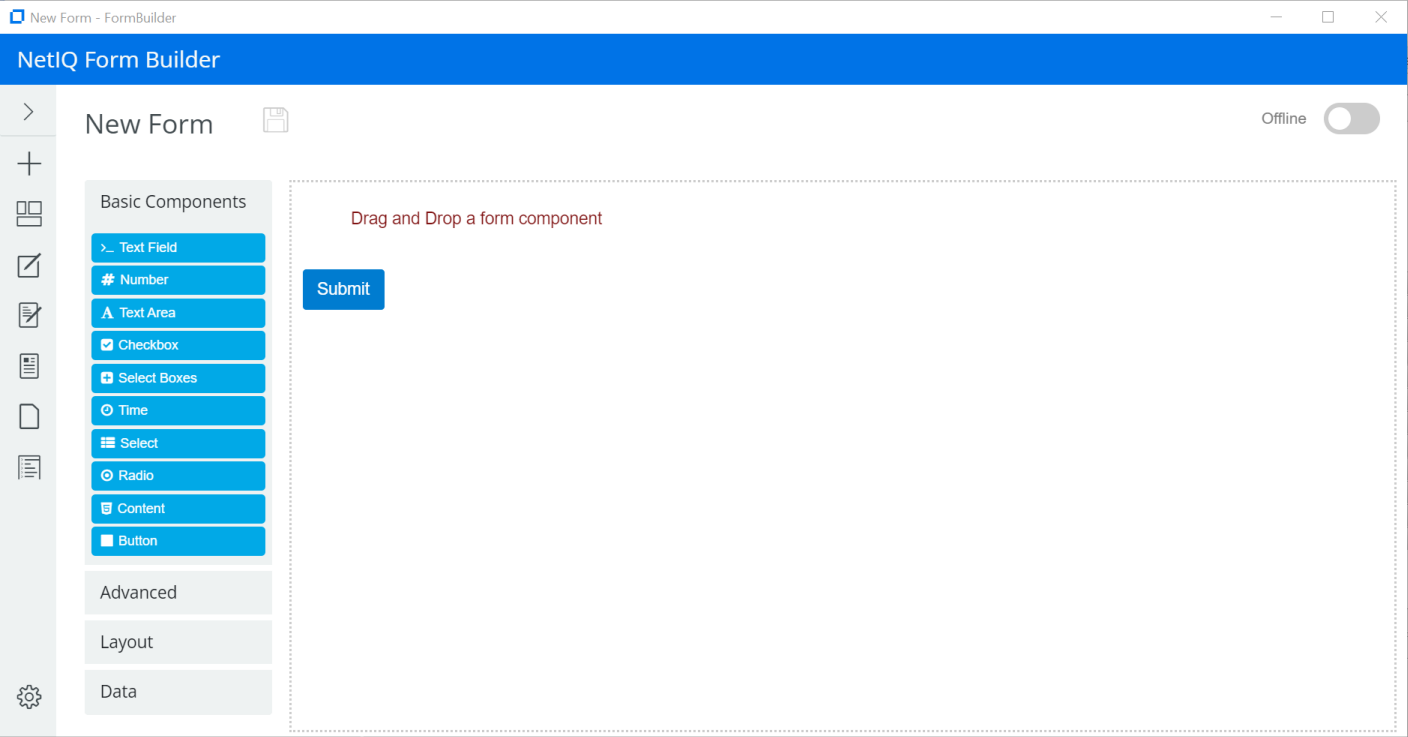This screenshot has width=1408, height=737.
Task: Open settings via the gear icon
Action: [29, 697]
